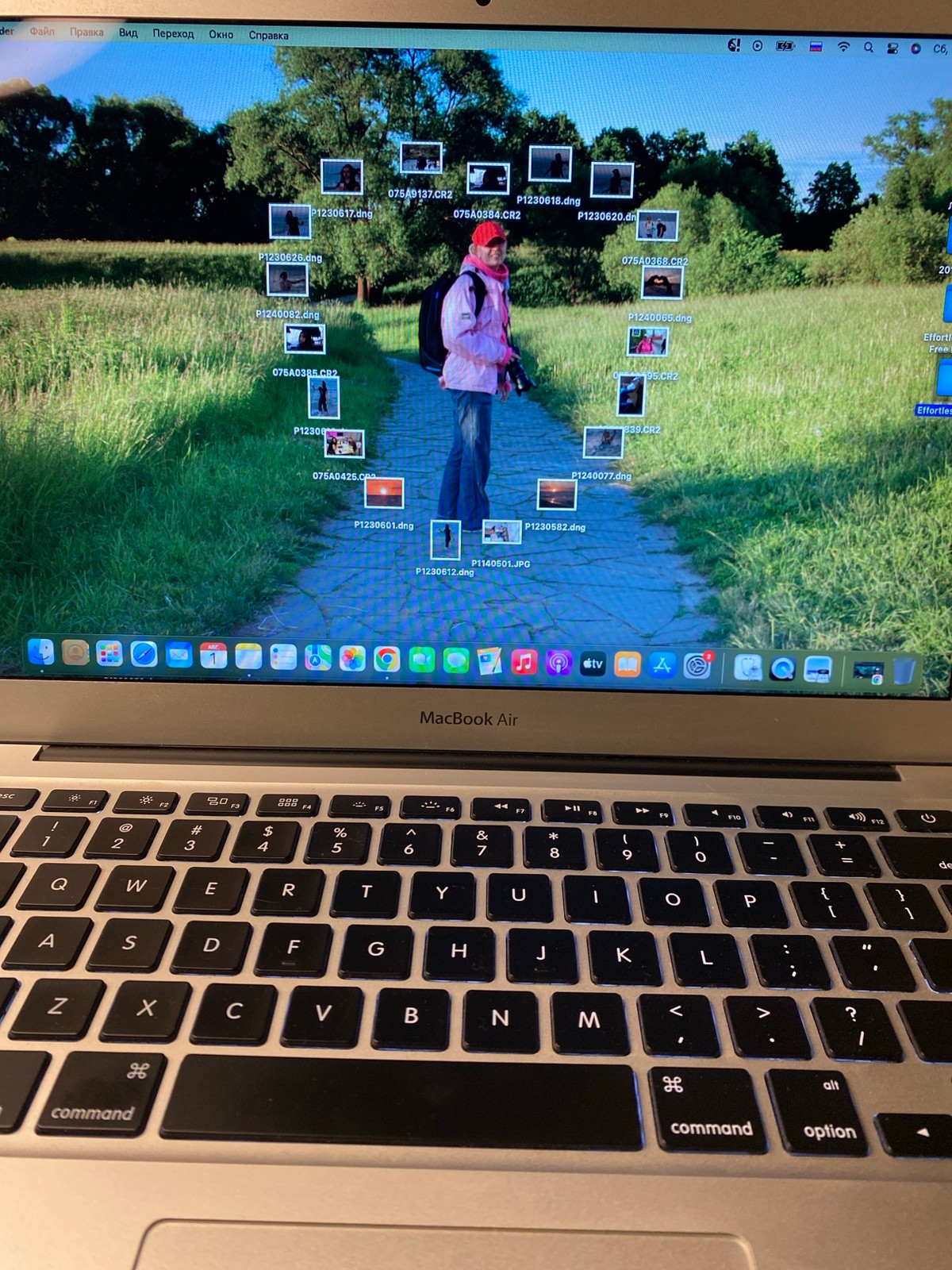This screenshot has width=952, height=1270.
Task: Select the P1240077.dng file thumbnail
Action: coord(604,442)
